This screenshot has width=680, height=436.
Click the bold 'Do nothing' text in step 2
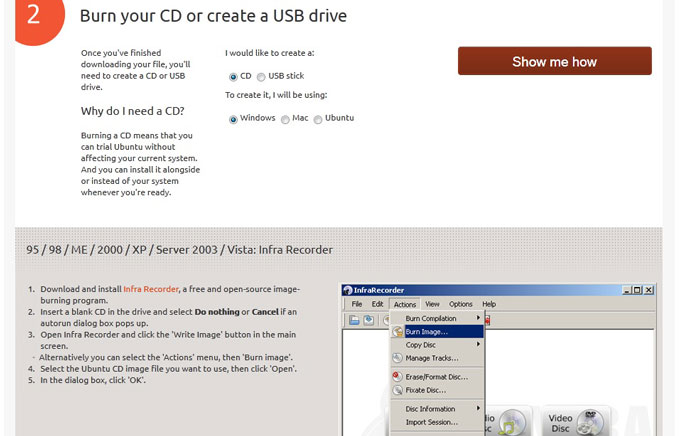(x=217, y=312)
